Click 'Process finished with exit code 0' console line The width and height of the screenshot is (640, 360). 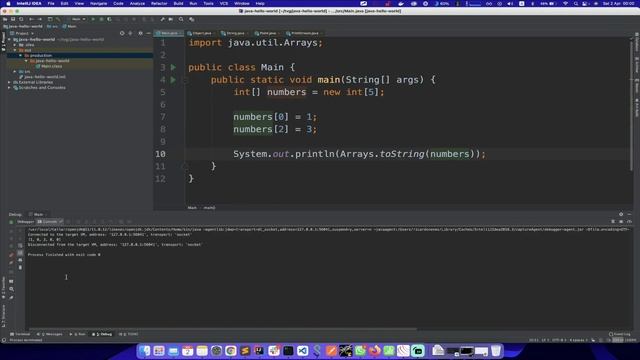tap(64, 255)
